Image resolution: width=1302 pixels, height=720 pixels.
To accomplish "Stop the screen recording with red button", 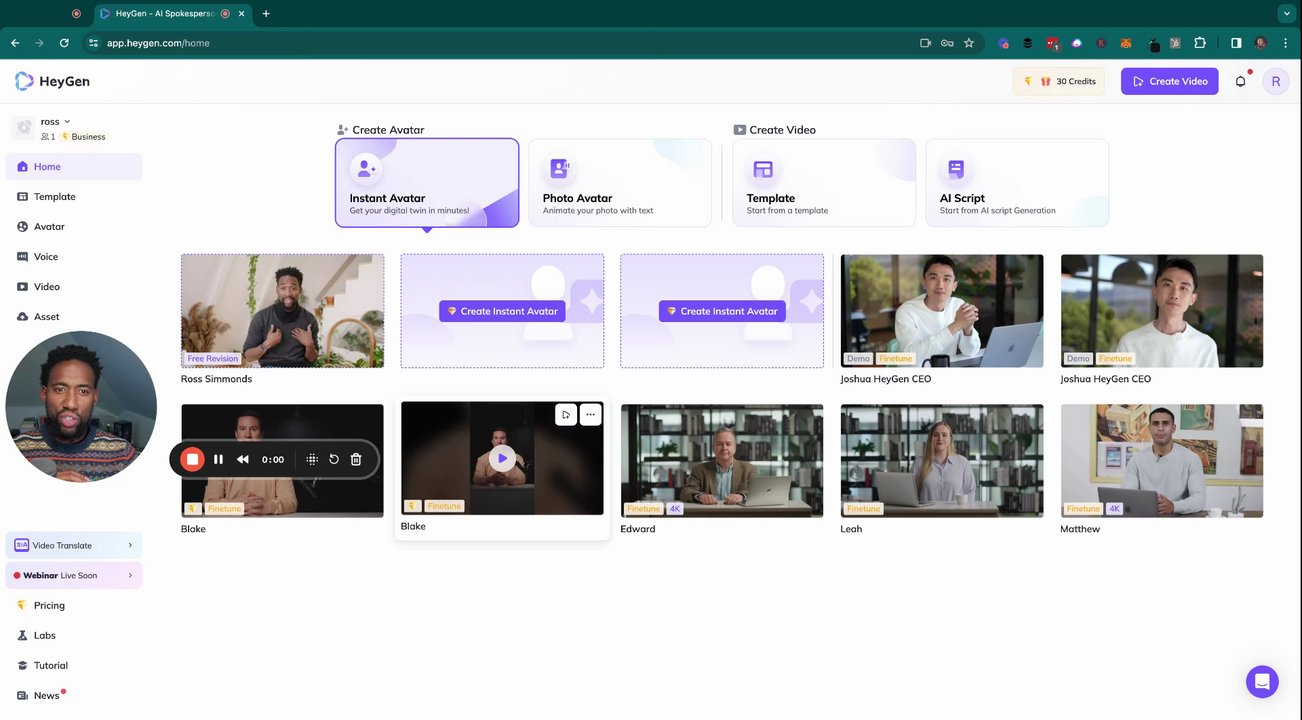I will click(x=192, y=459).
